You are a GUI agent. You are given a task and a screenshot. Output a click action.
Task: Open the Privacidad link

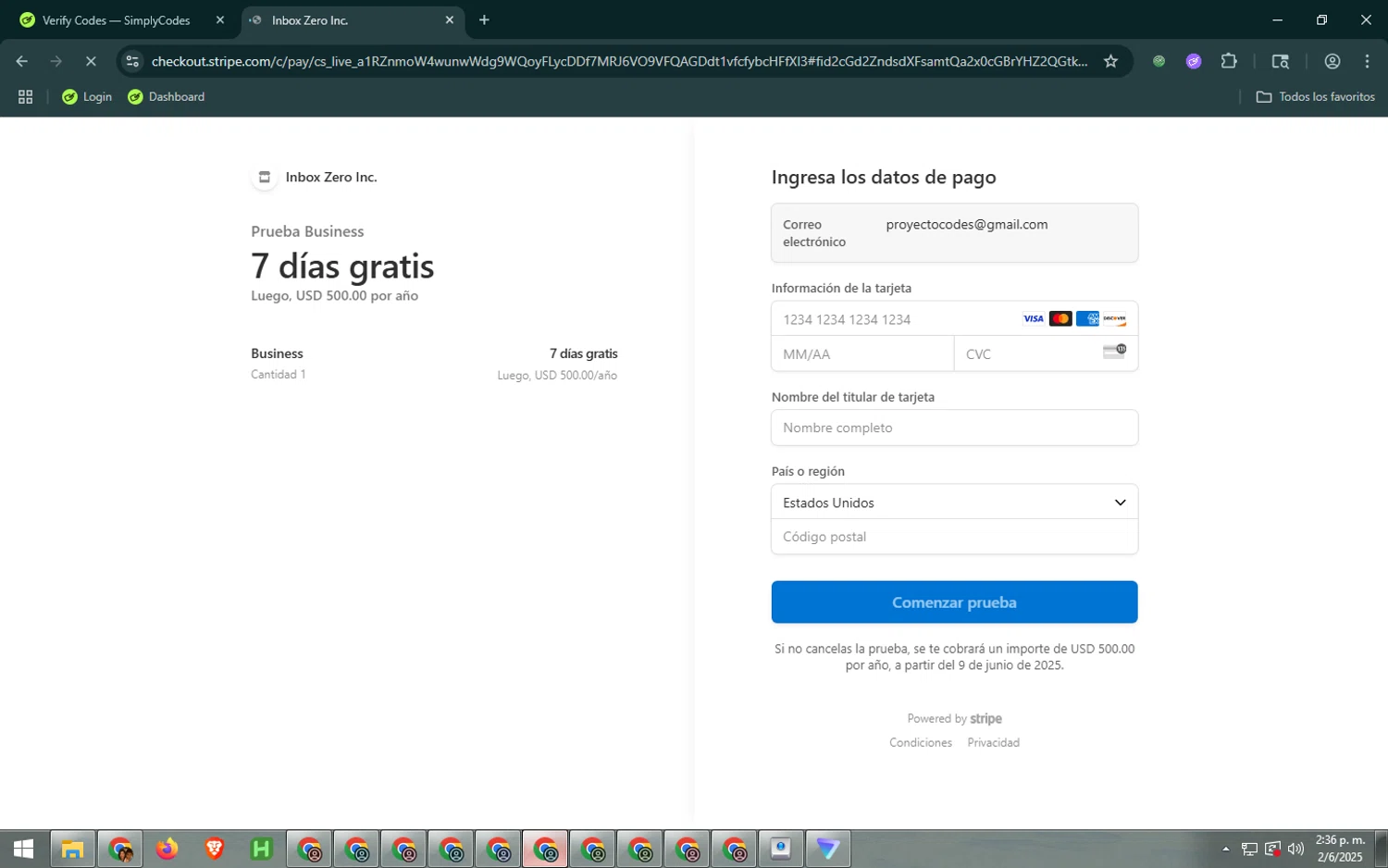point(994,743)
